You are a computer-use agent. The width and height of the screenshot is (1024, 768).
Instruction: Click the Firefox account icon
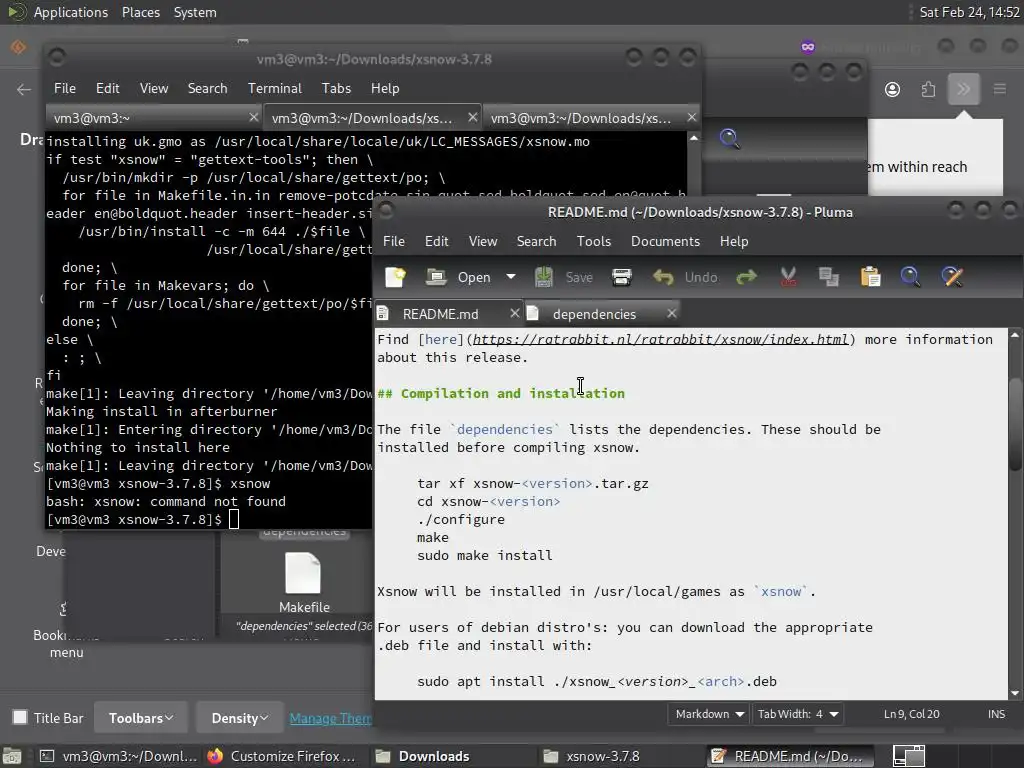[x=892, y=89]
